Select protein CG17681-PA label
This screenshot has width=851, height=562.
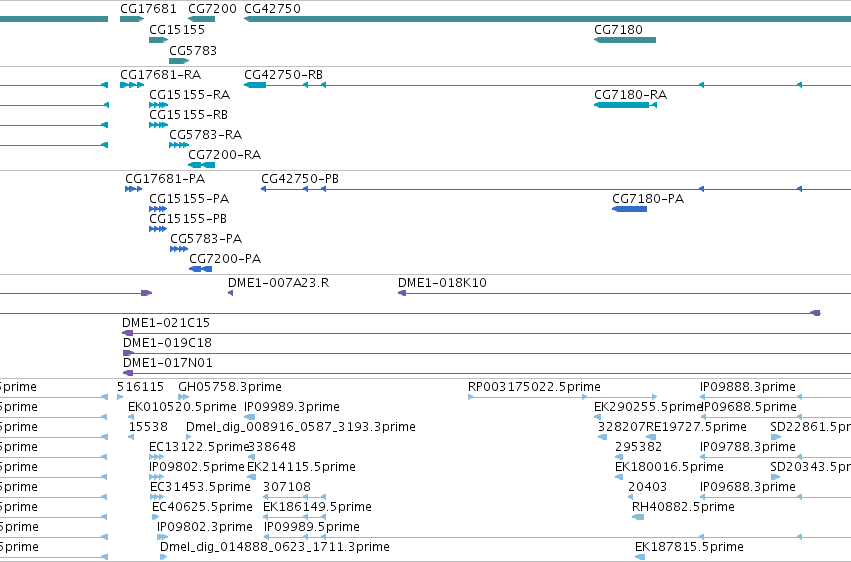click(165, 179)
